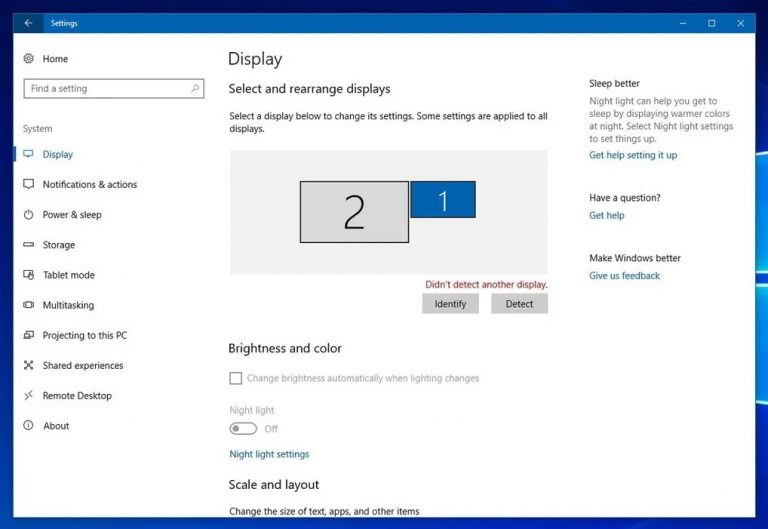Open Projecting to this PC settings
The width and height of the screenshot is (768, 529).
pos(85,336)
